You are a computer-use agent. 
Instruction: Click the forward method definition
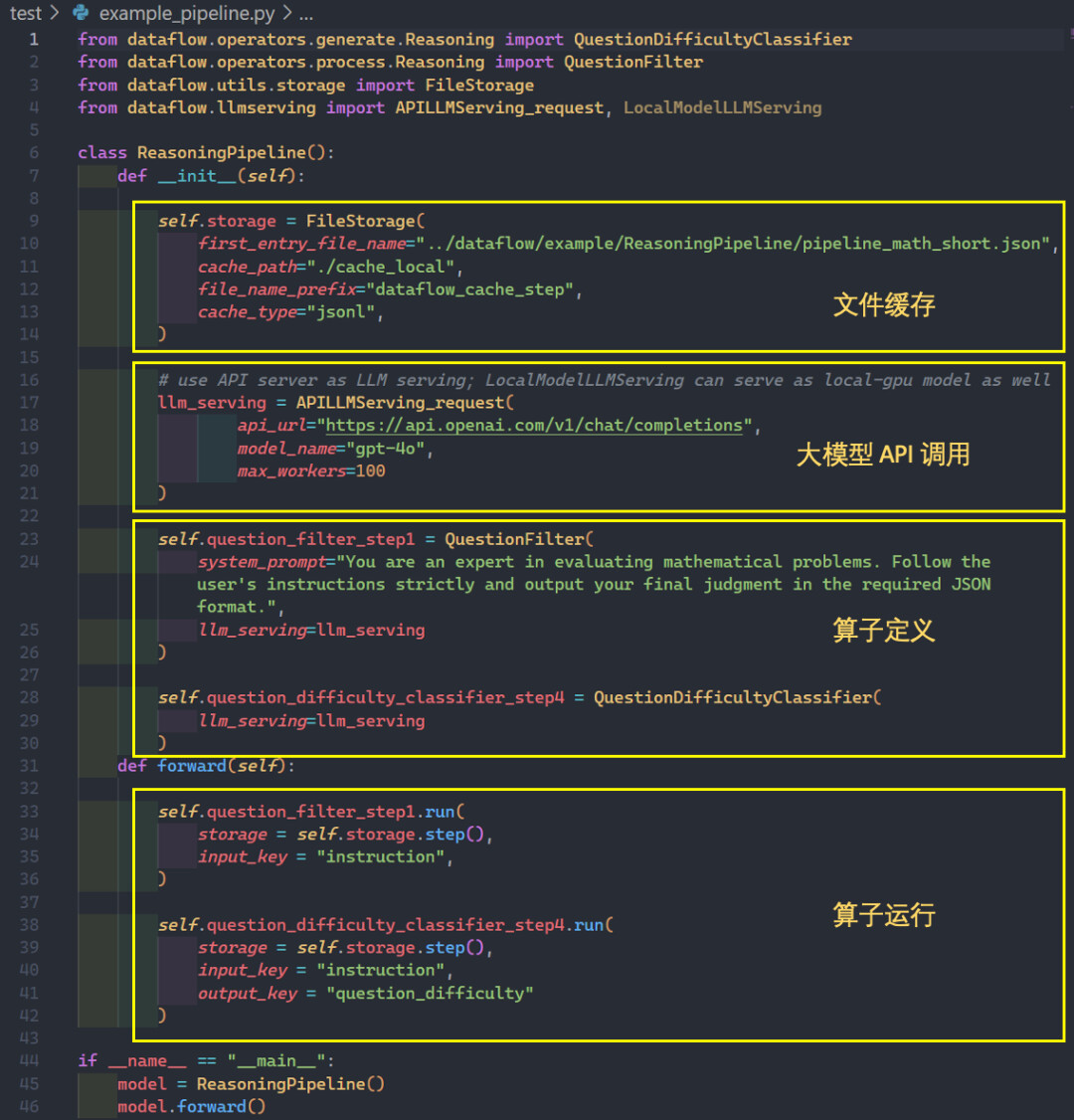point(192,765)
